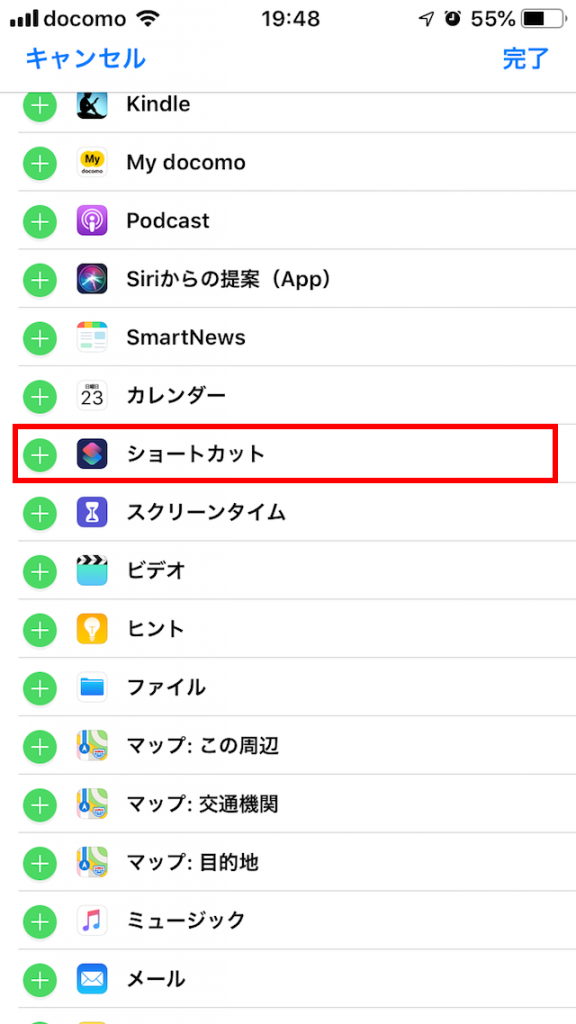Tap the ヒント lightbulb icon
Image resolution: width=576 pixels, height=1024 pixels.
coord(92,629)
